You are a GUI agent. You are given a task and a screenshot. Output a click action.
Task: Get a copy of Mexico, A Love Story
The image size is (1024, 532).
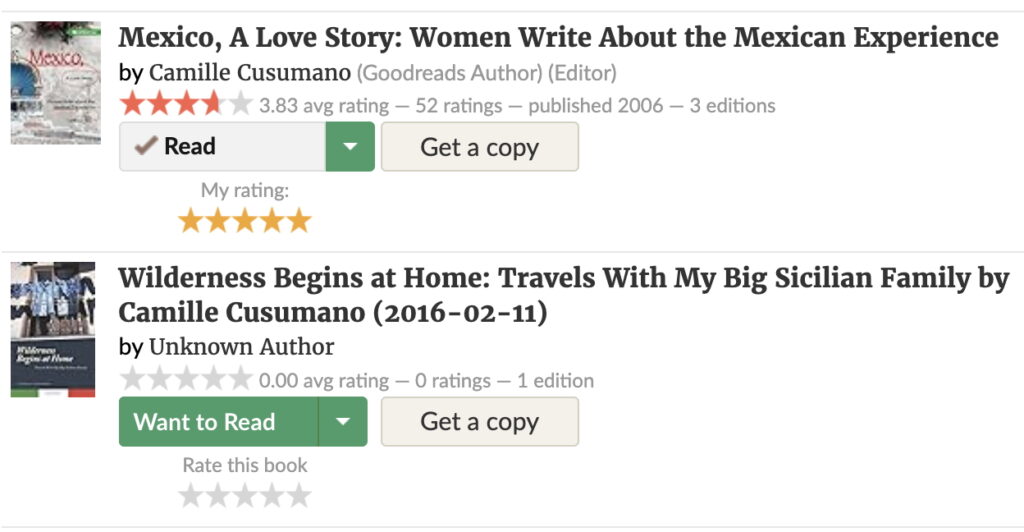point(479,147)
